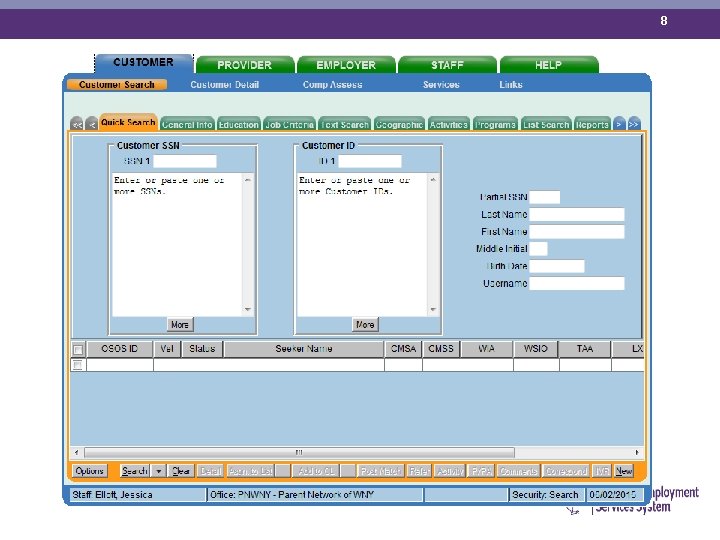Click the single-right arrow tab scroller
This screenshot has height=540, width=720.
[619, 124]
